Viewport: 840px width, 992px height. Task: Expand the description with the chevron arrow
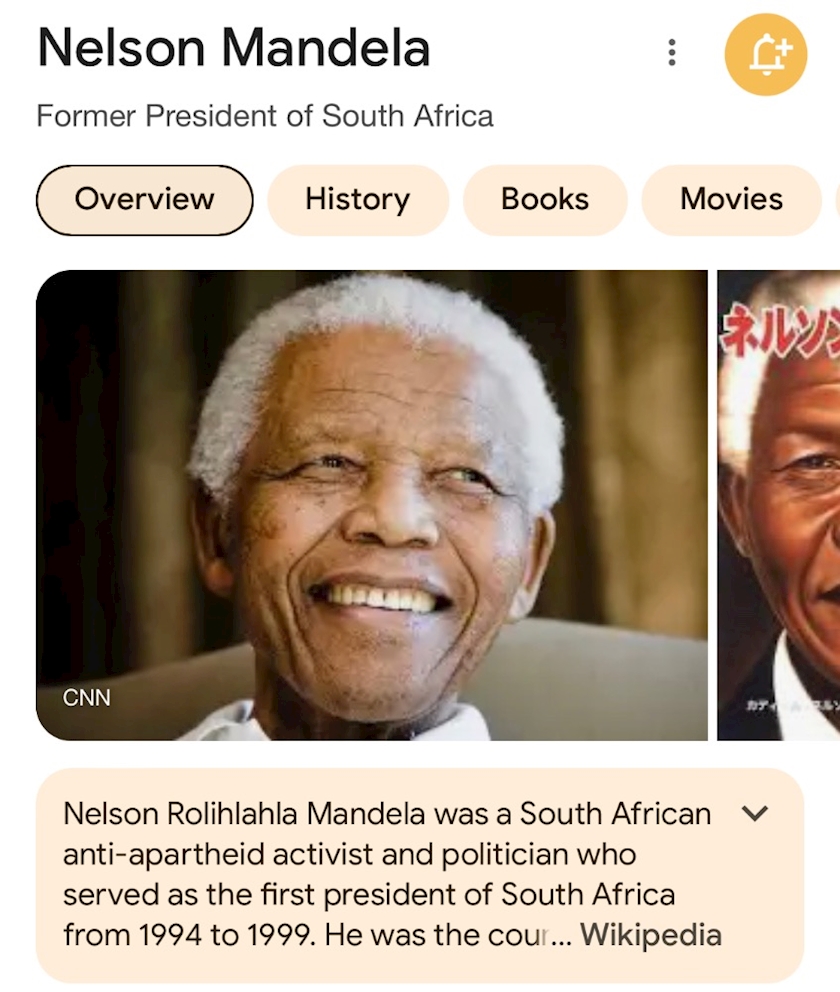755,813
